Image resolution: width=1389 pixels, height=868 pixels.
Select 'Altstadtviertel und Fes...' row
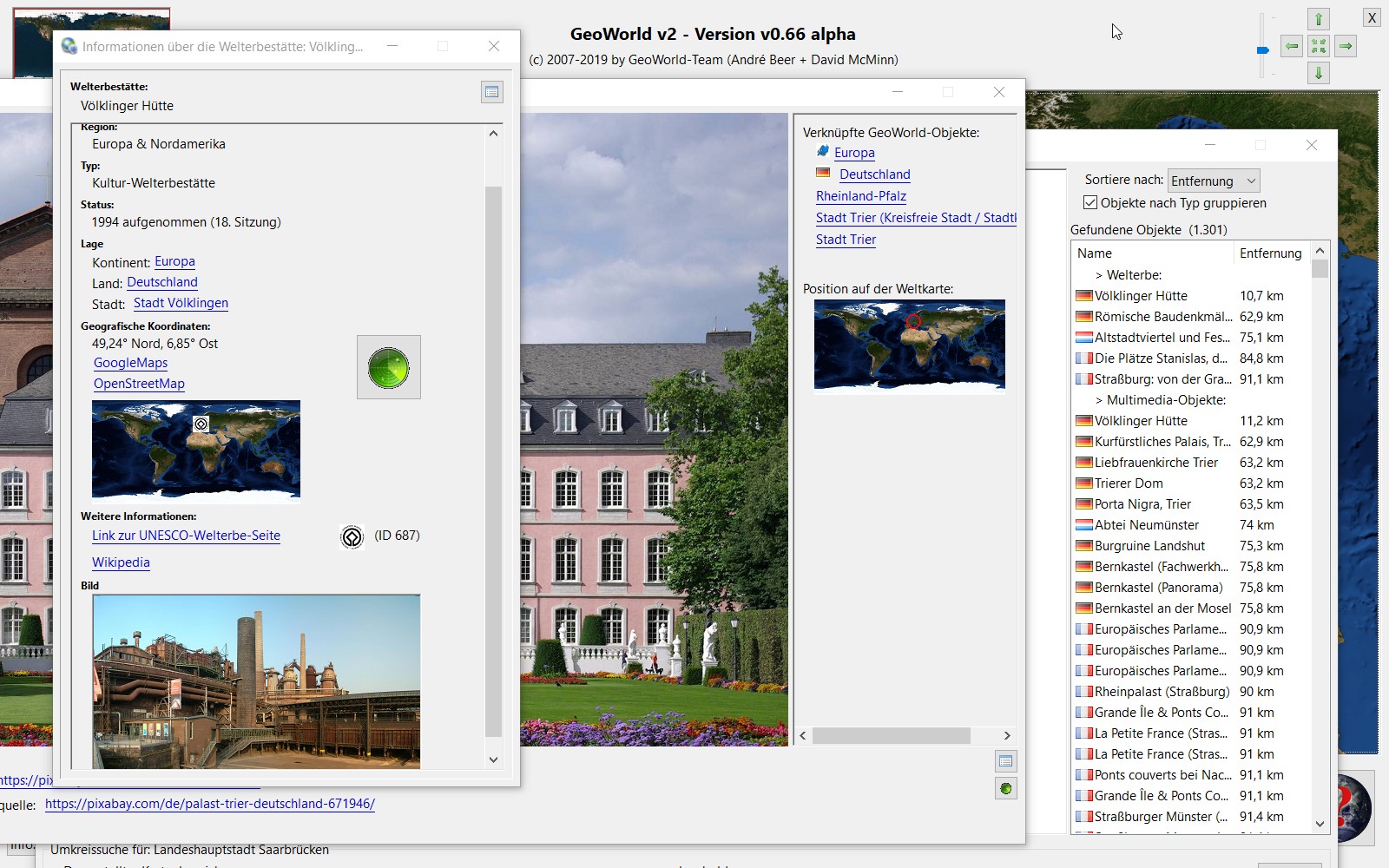(x=1191, y=338)
